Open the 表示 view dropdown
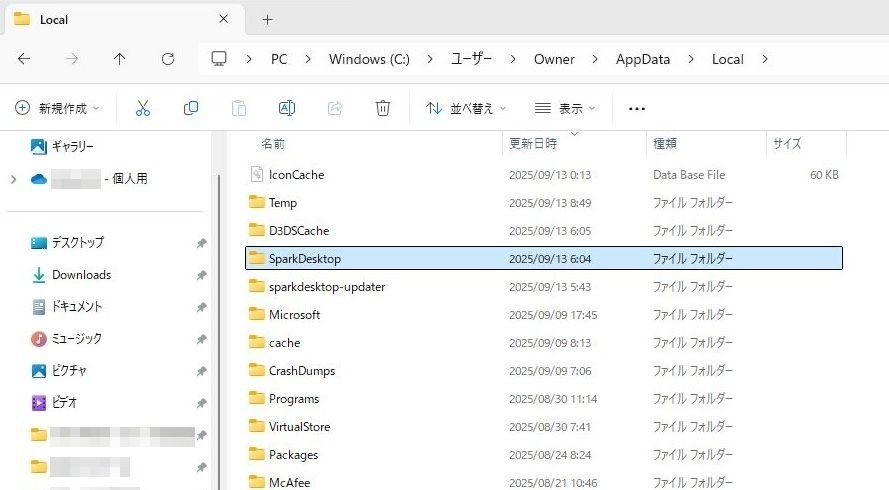This screenshot has width=889, height=490. point(565,108)
